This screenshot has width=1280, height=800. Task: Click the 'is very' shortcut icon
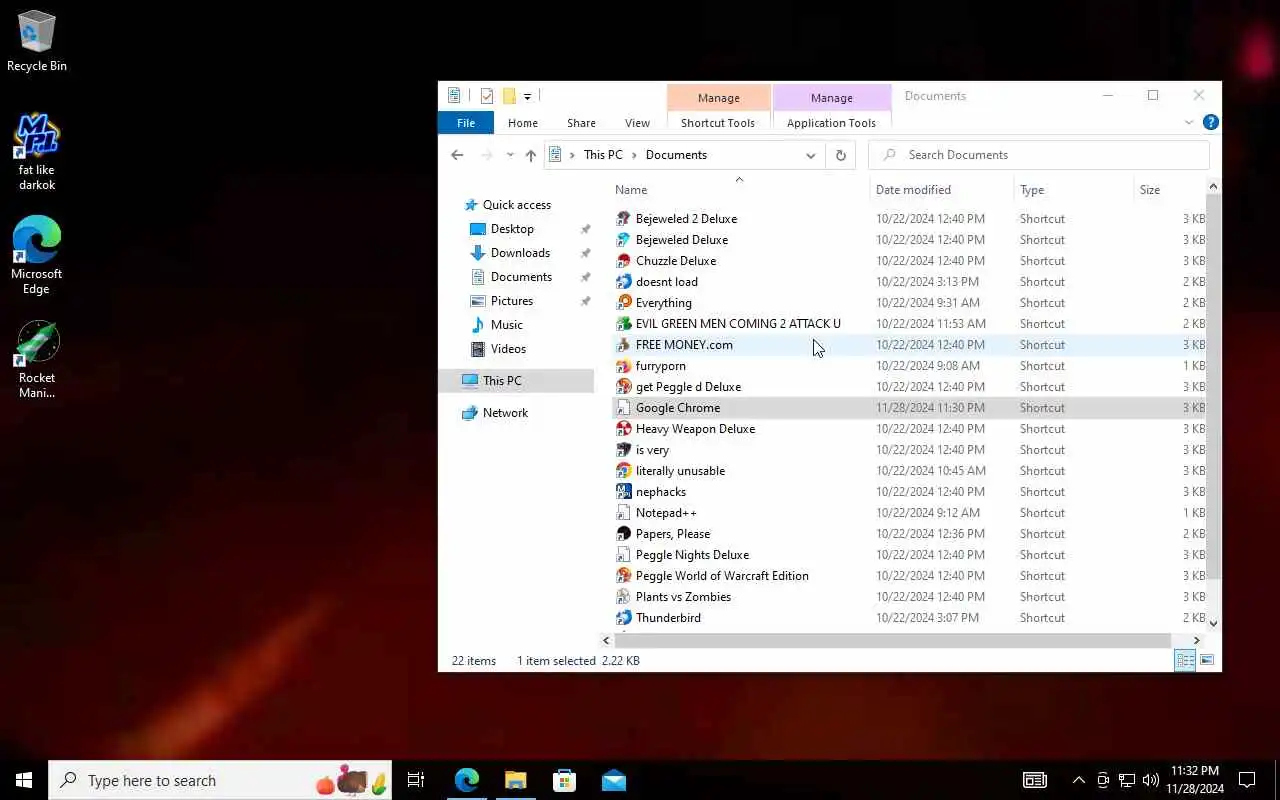(x=624, y=450)
